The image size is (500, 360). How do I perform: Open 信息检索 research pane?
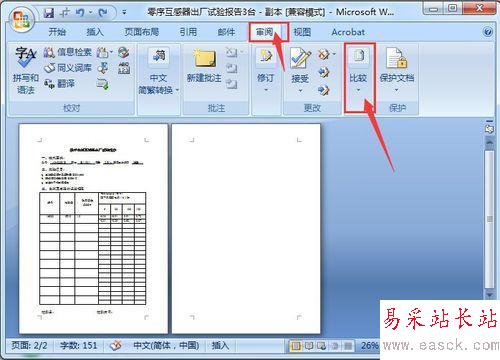point(68,52)
